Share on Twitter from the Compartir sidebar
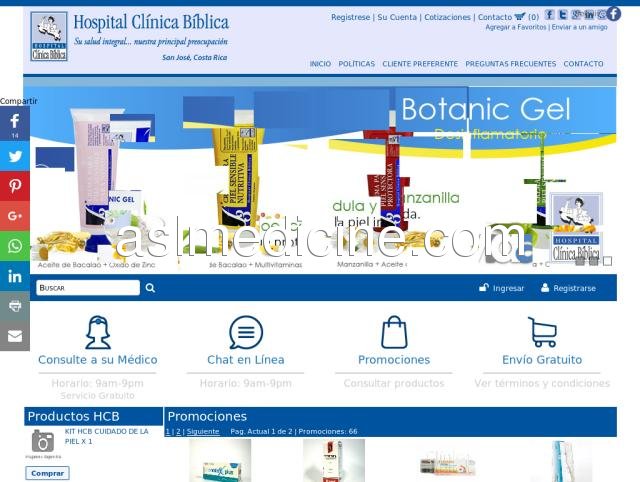640x482 pixels. pyautogui.click(x=15, y=156)
